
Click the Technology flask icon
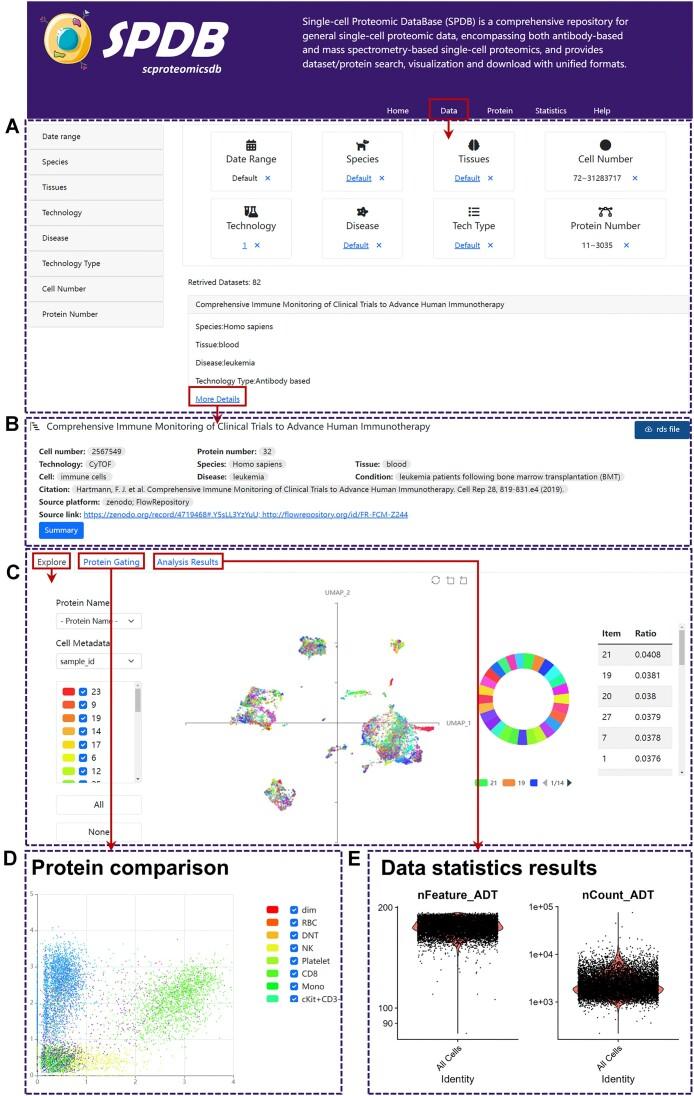[251, 212]
